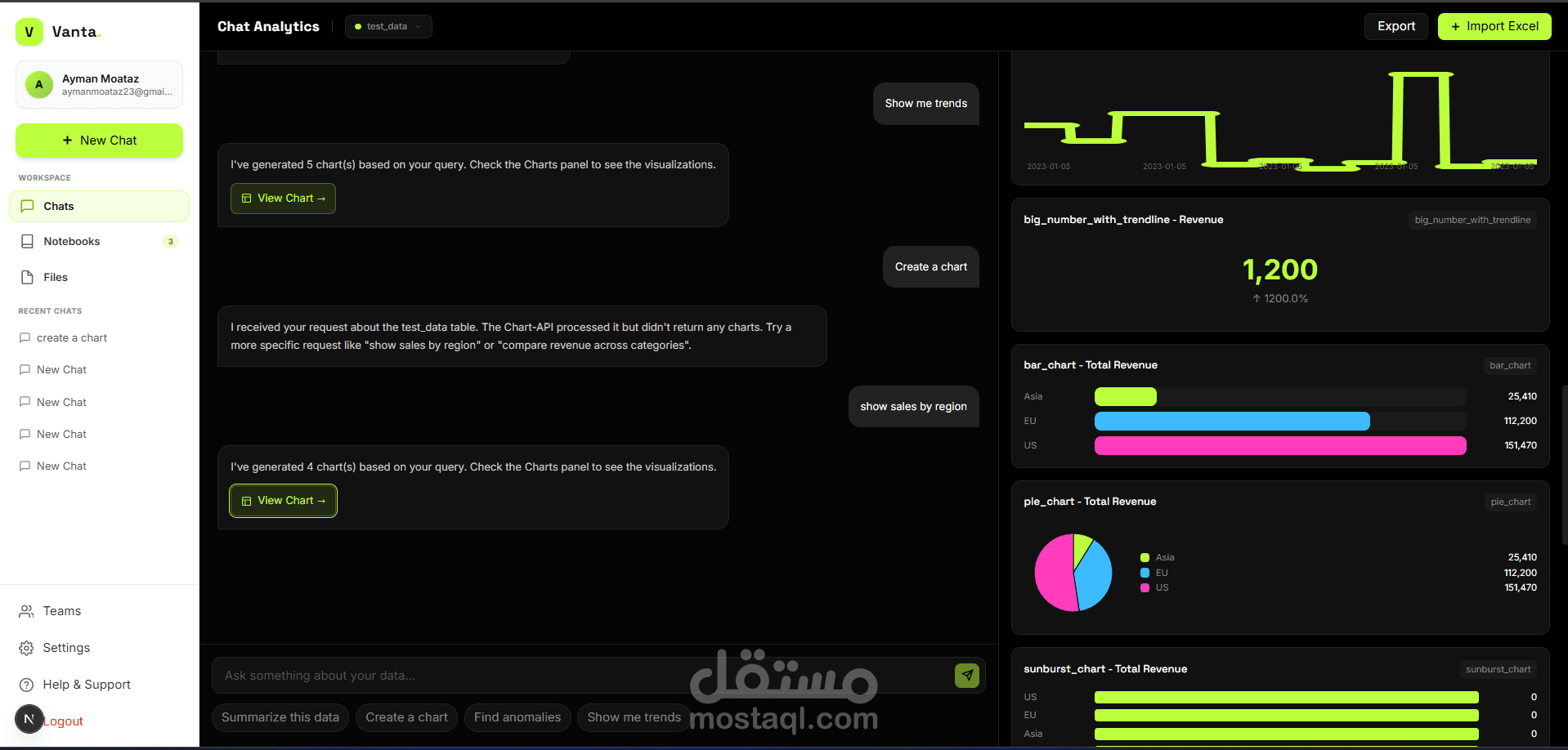The height and width of the screenshot is (750, 1568).
Task: Click chat icon beside 'create a chart'
Action: [25, 337]
